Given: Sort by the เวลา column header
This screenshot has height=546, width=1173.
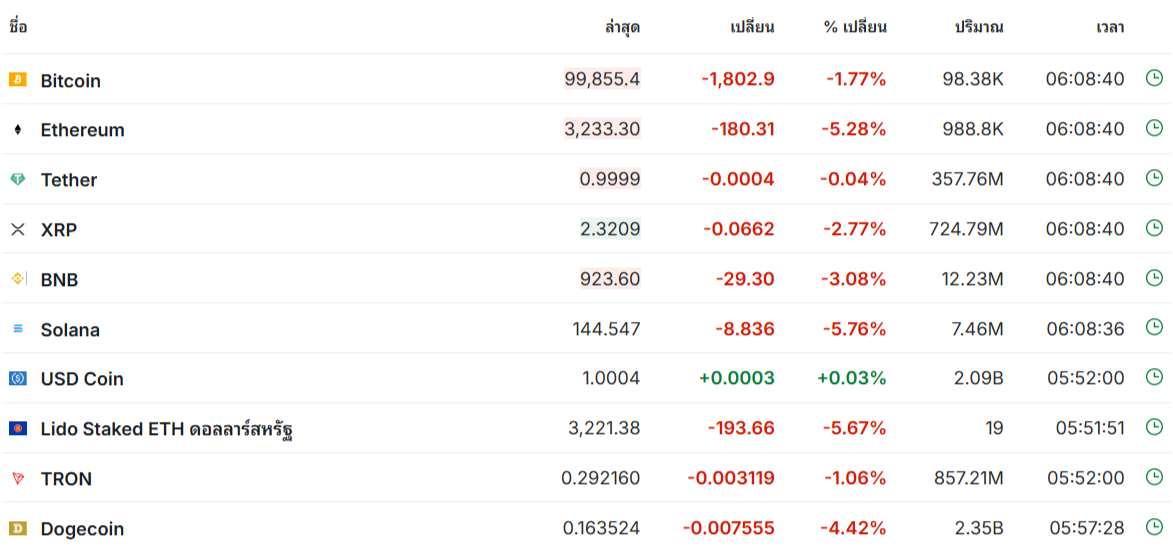Looking at the screenshot, I should 1109,27.
